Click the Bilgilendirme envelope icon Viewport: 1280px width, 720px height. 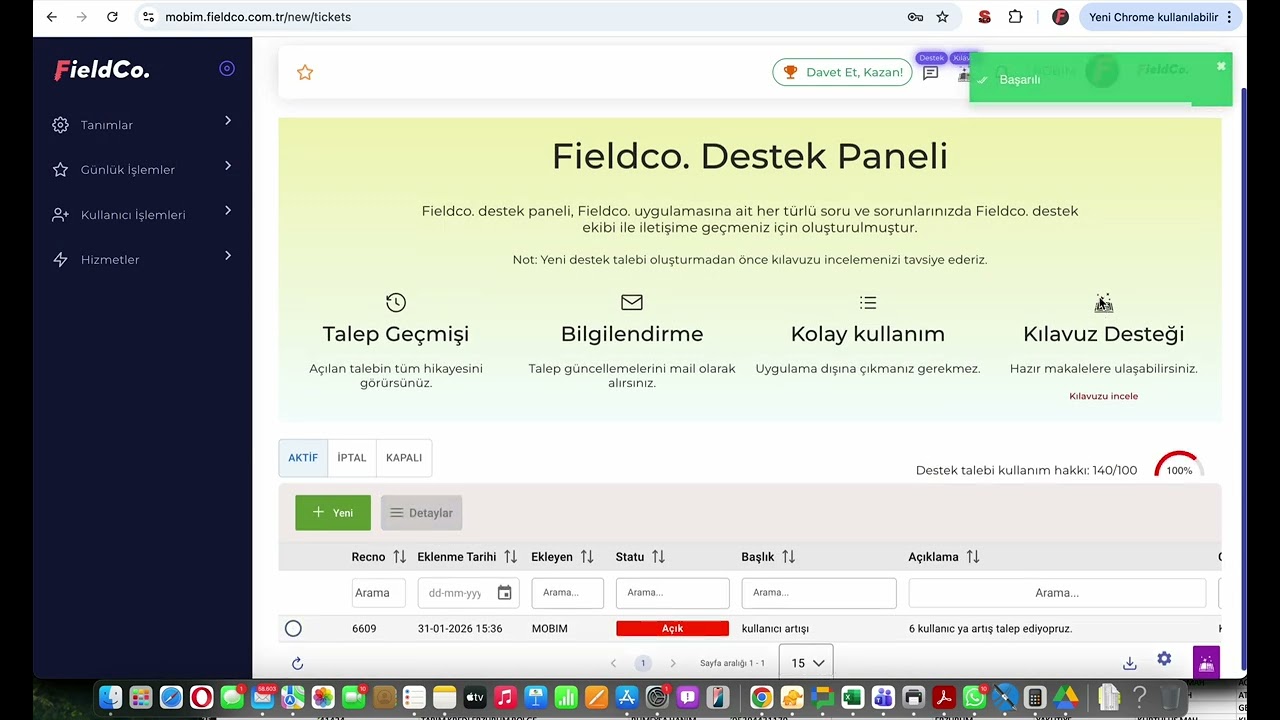click(632, 302)
